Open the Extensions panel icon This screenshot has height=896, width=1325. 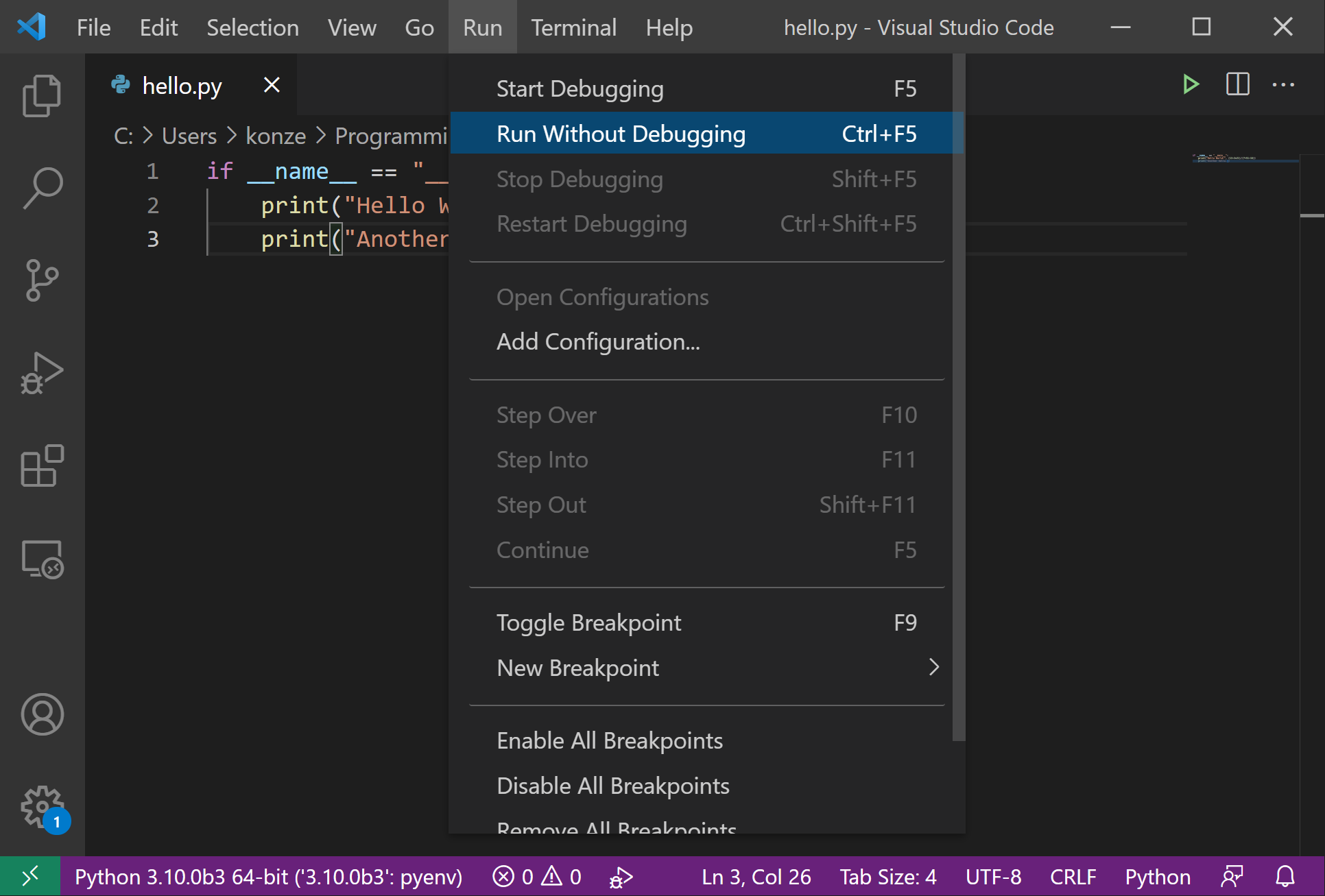tap(43, 466)
